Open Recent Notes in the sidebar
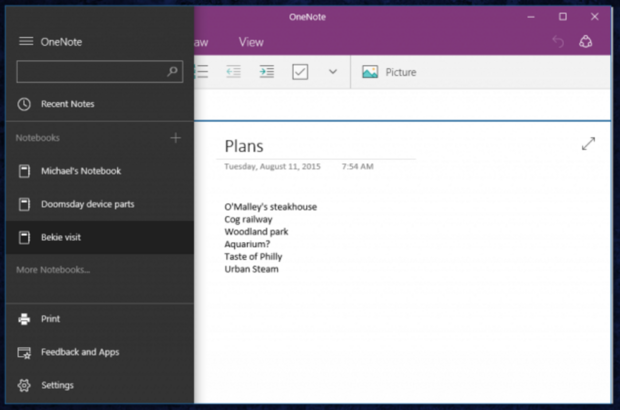 [x=67, y=104]
